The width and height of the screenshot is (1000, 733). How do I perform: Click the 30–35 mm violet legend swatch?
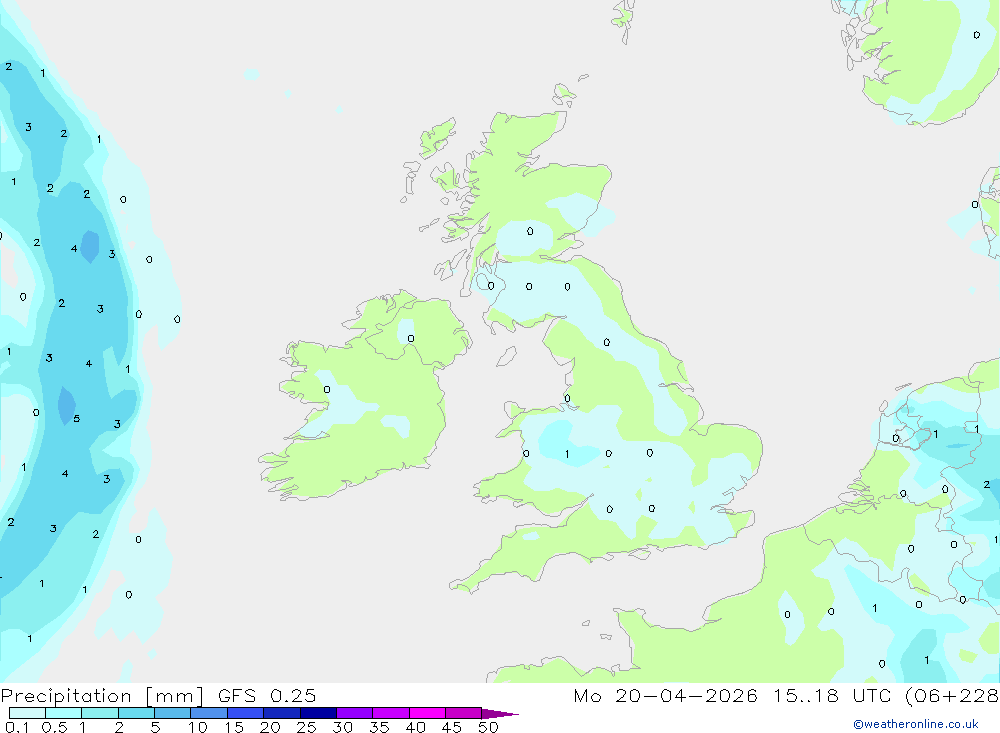pyautogui.click(x=355, y=713)
